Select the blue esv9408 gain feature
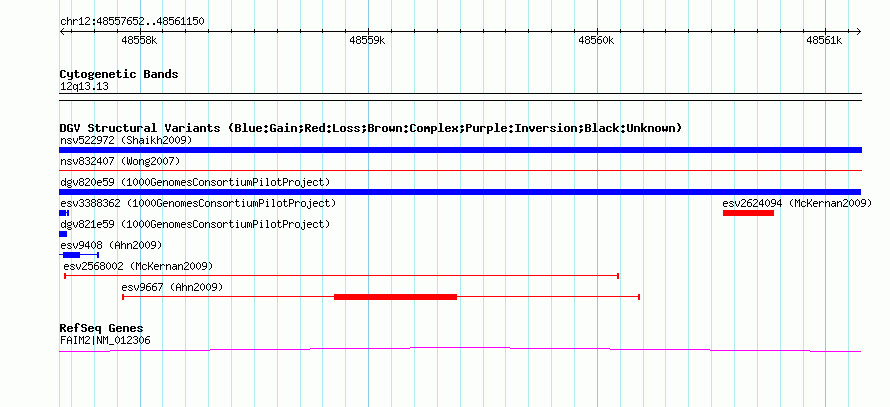The height and width of the screenshot is (407, 890). (x=79, y=255)
